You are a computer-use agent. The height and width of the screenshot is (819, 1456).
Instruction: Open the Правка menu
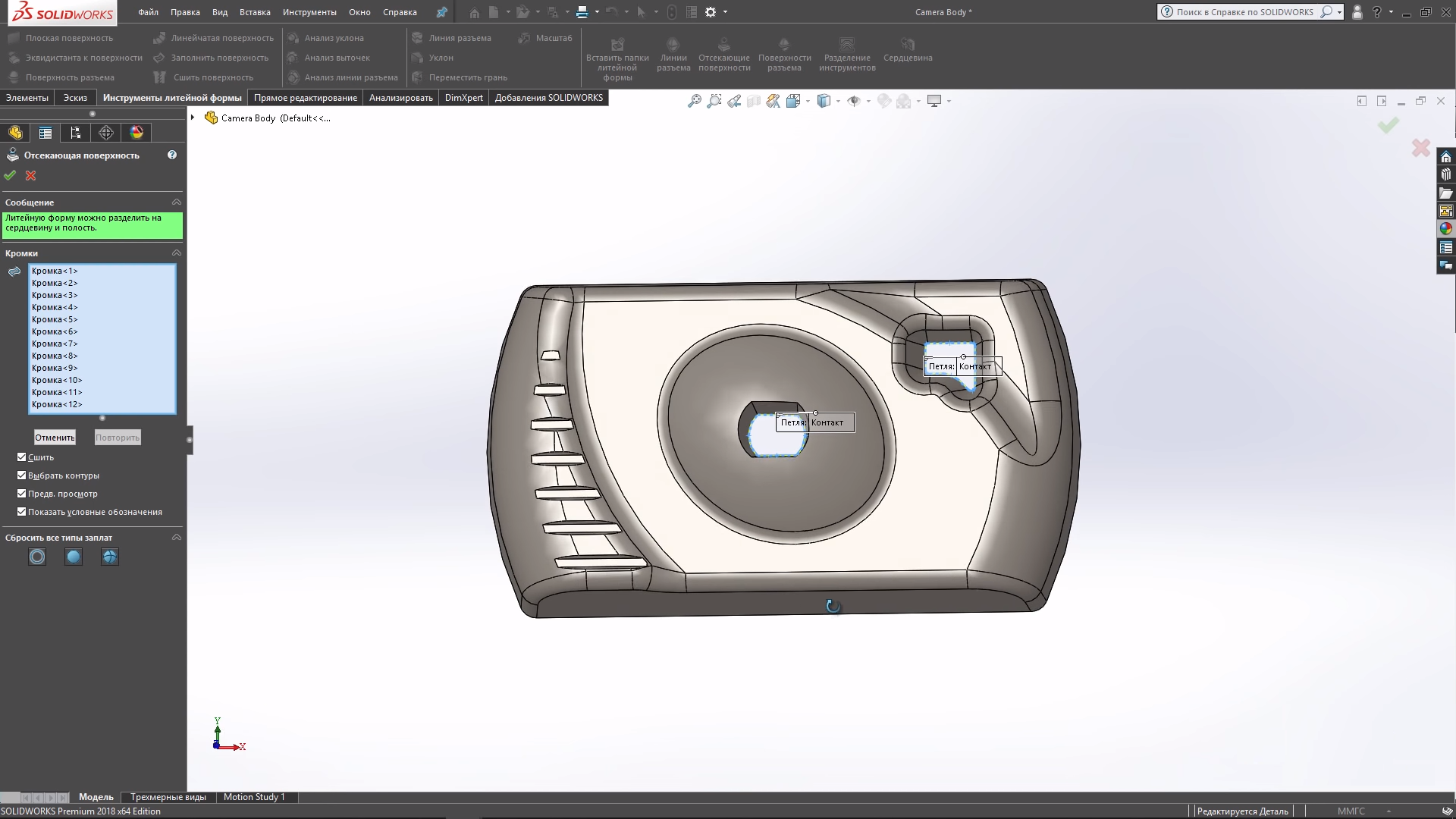coord(185,12)
